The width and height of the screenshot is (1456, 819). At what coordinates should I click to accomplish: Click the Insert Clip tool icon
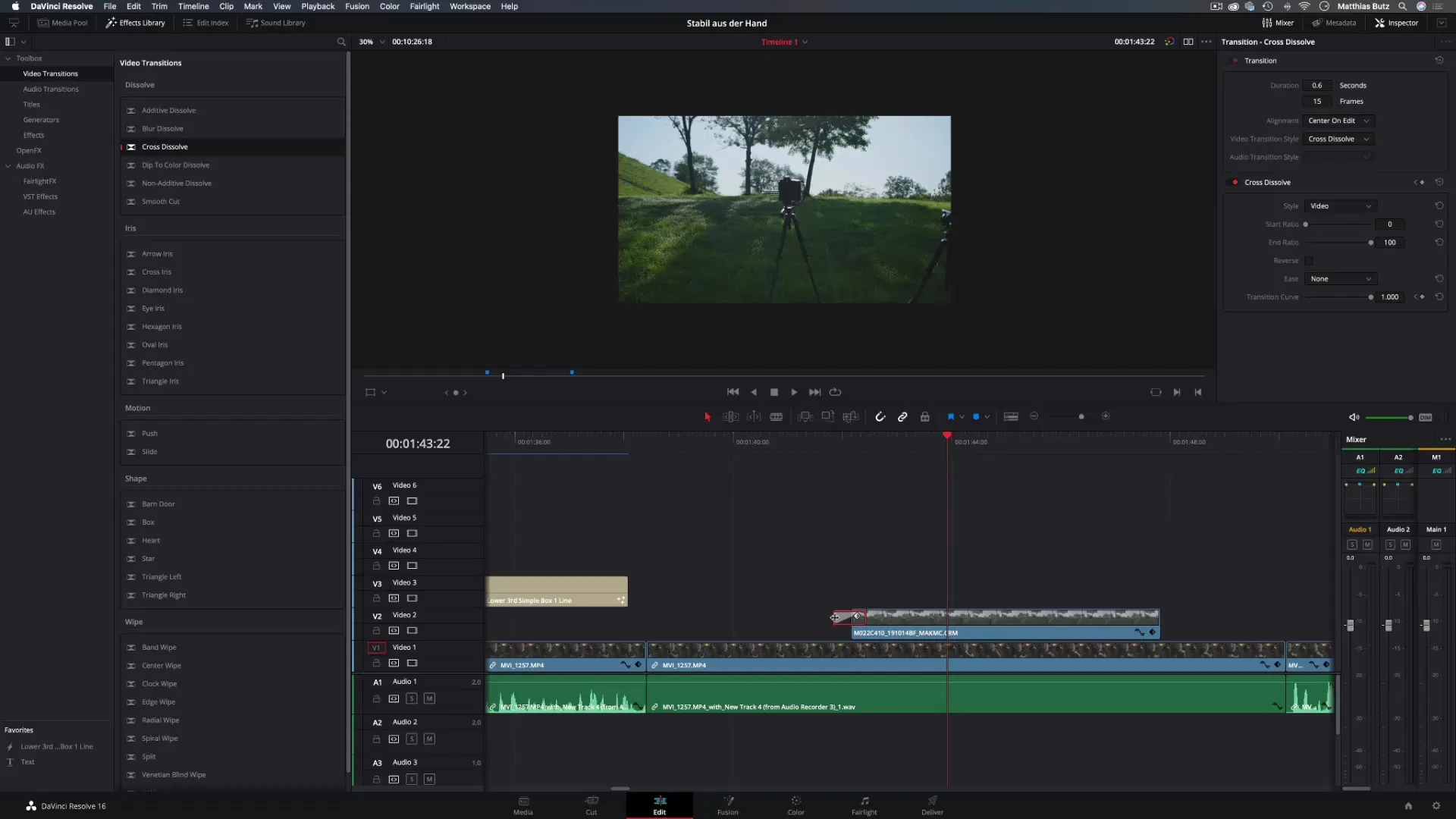coord(805,416)
